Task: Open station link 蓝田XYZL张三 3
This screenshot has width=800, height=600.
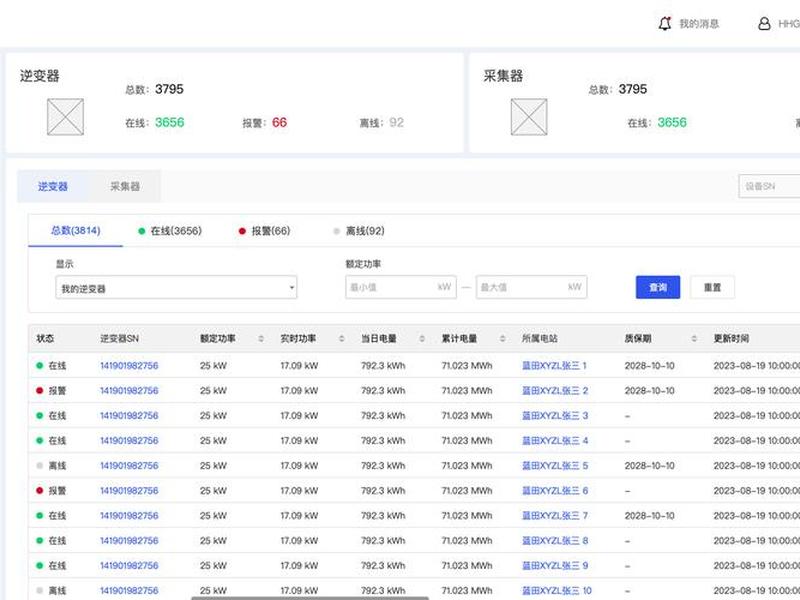Action: (x=555, y=416)
